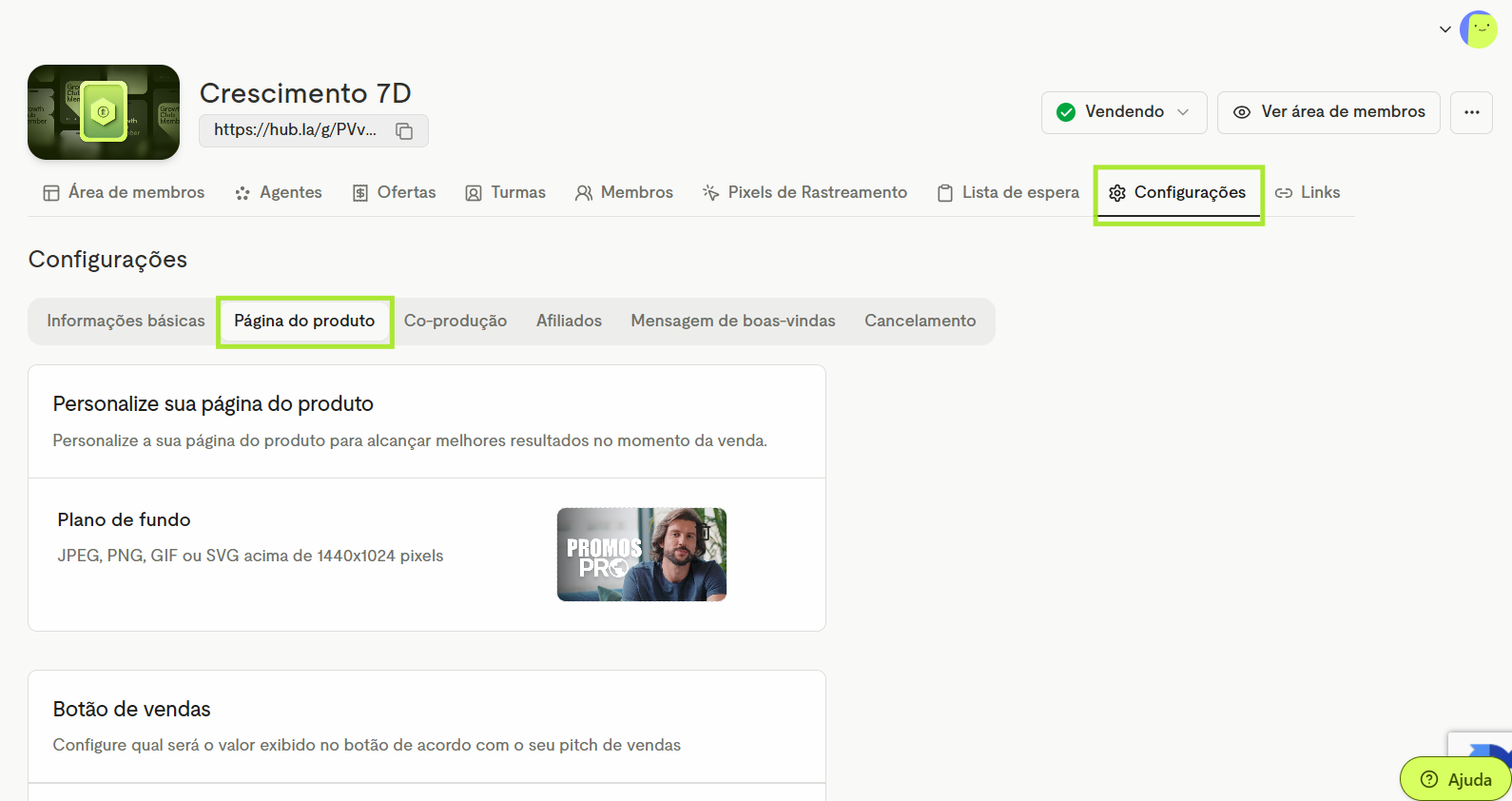The height and width of the screenshot is (801, 1512).
Task: Go to the Cancelamento sub-tab
Action: tap(921, 321)
